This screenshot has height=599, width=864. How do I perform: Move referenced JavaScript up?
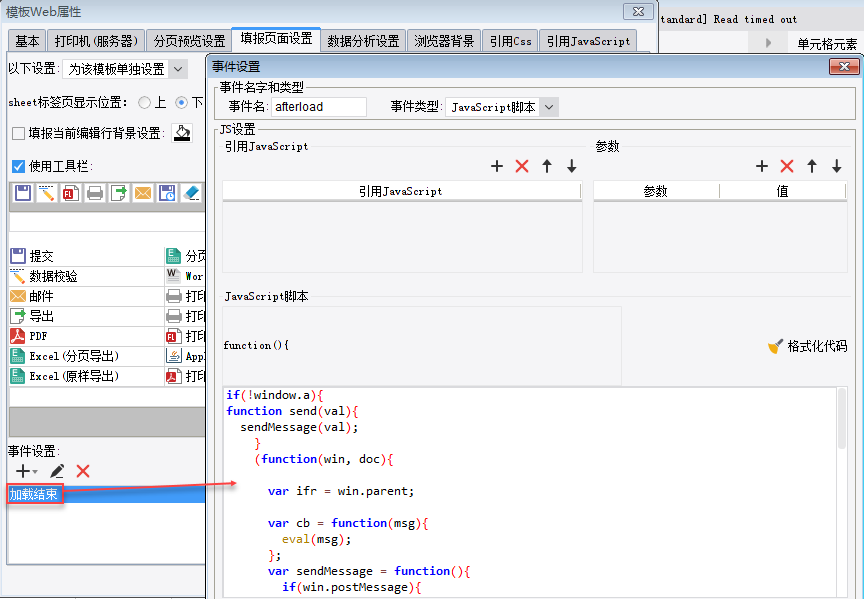547,166
